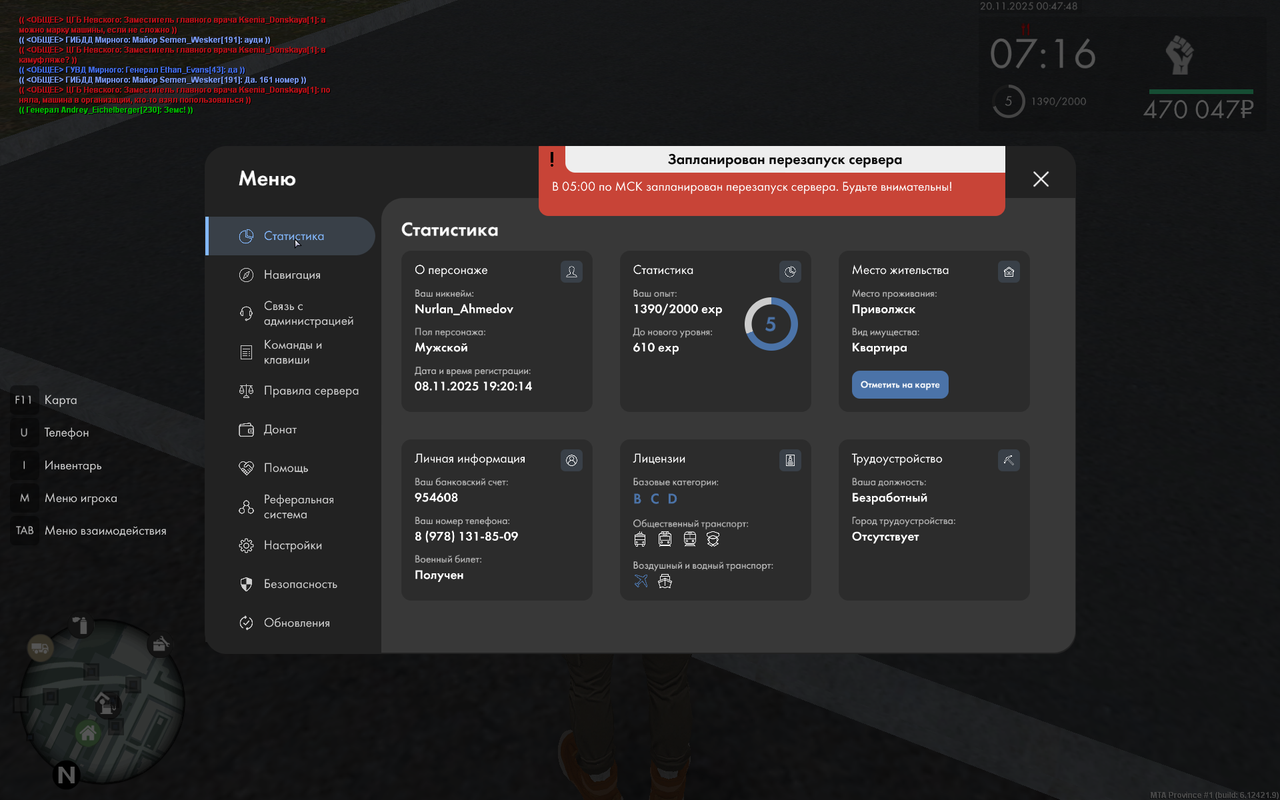Click the employment city value Отсутствует
The width and height of the screenshot is (1280, 800).
point(886,537)
